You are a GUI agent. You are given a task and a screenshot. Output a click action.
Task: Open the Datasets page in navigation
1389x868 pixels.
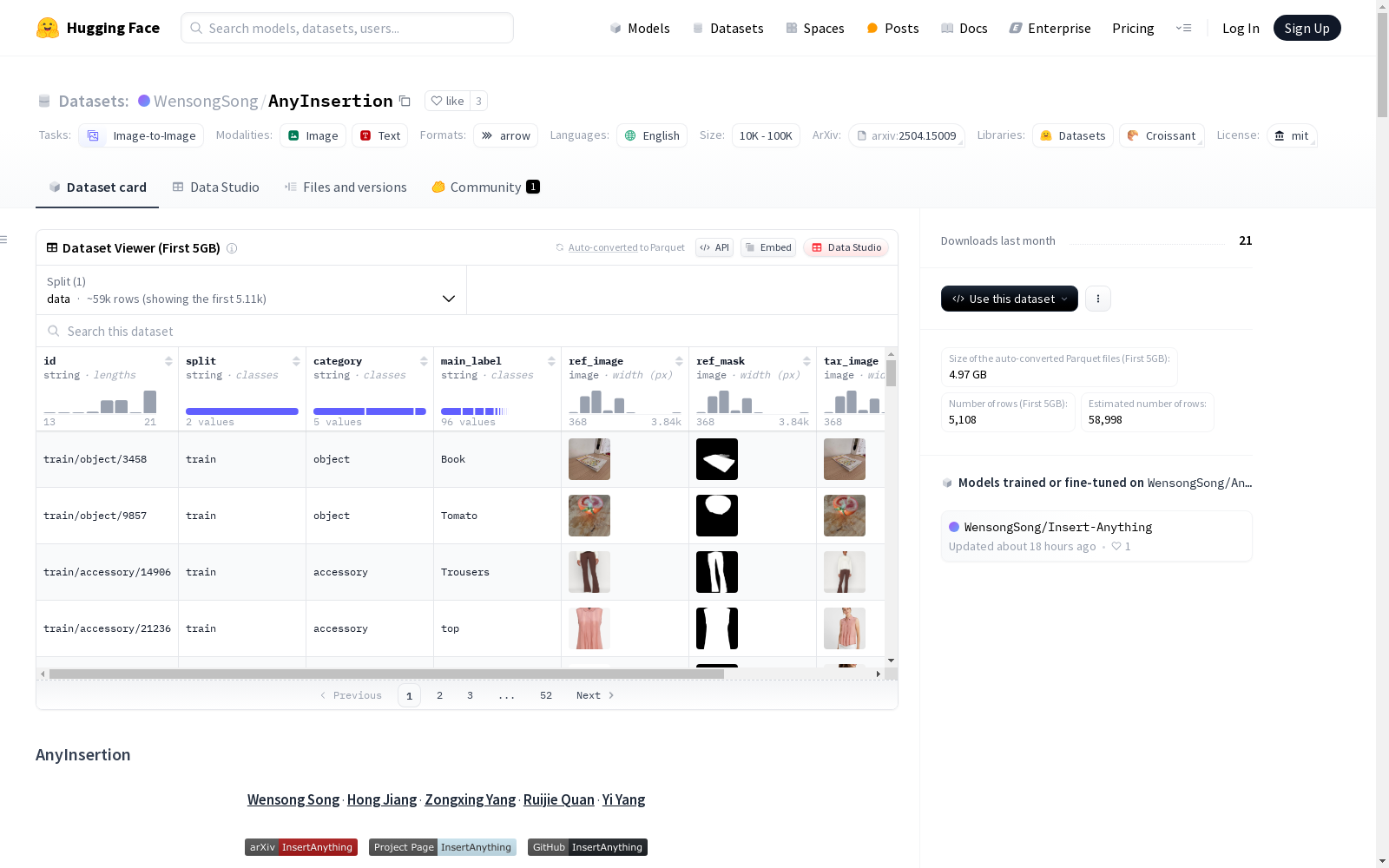pos(727,28)
